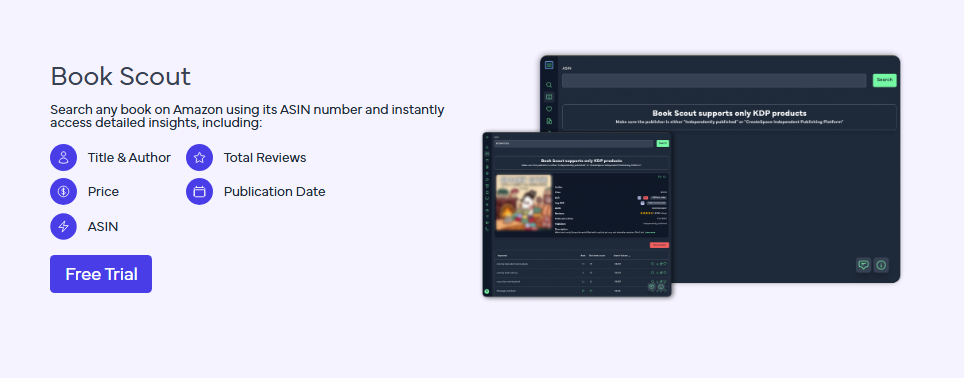The image size is (964, 378).
Task: Click the document icon in large app sidebar
Action: pyautogui.click(x=549, y=121)
